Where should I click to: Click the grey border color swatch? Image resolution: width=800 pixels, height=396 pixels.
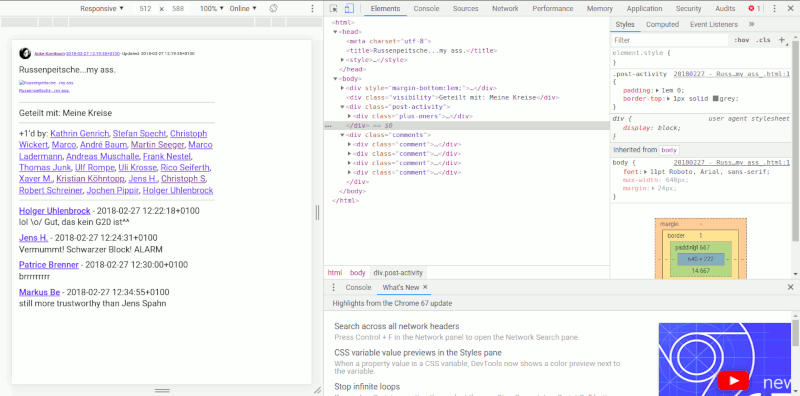[x=716, y=98]
